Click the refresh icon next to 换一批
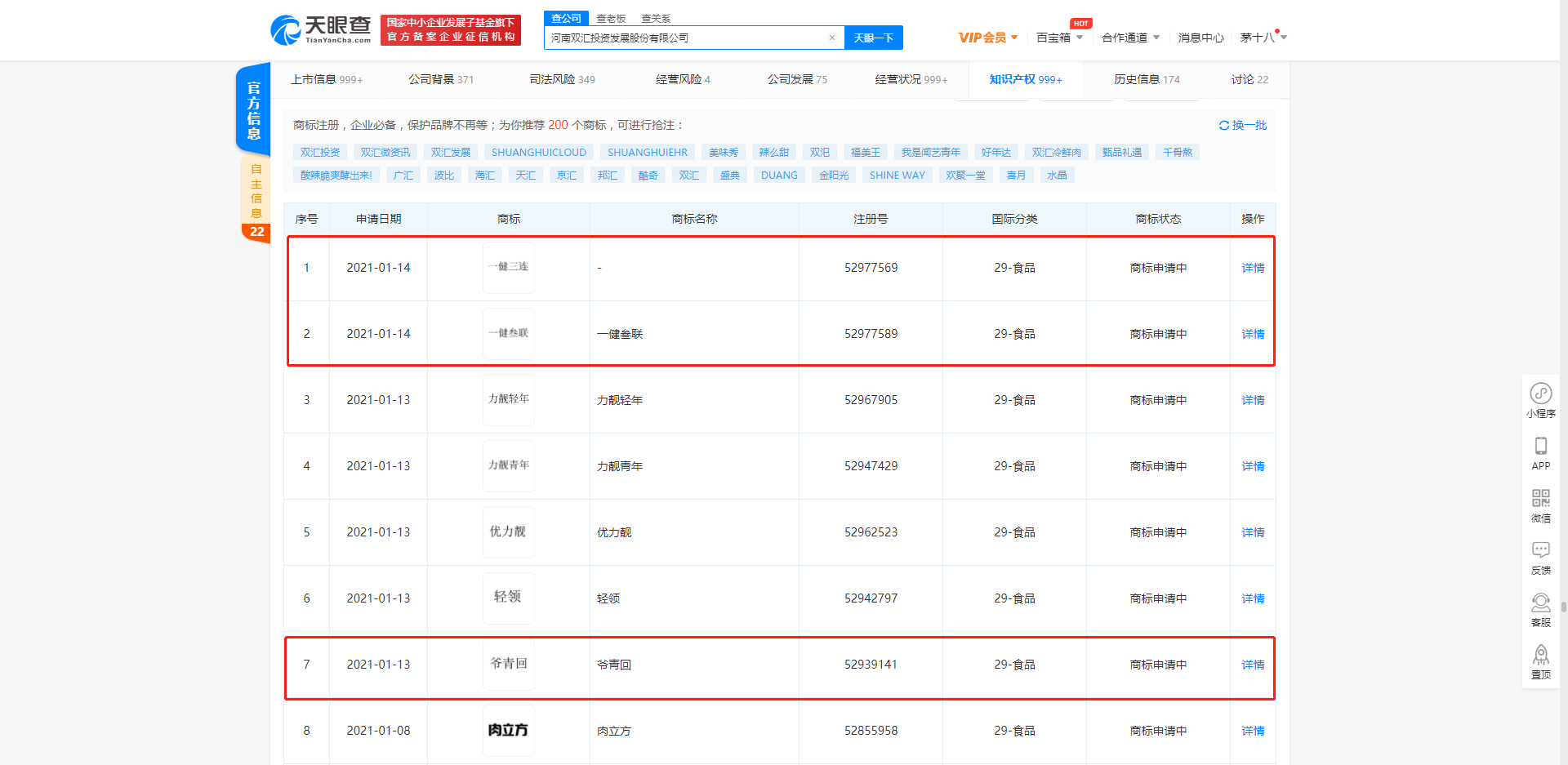The image size is (1568, 765). (x=1224, y=125)
